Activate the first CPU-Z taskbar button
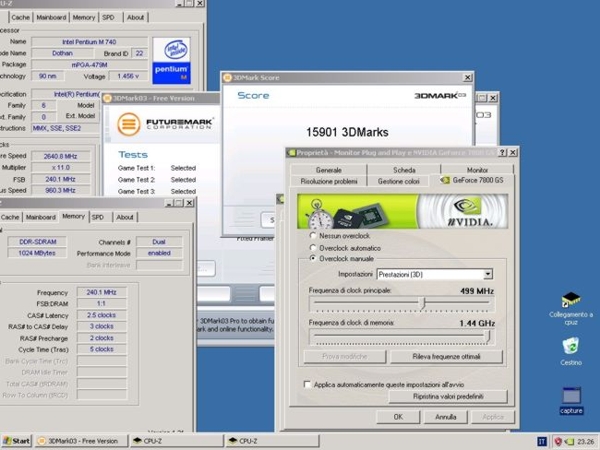The width and height of the screenshot is (600, 450). tap(176, 441)
